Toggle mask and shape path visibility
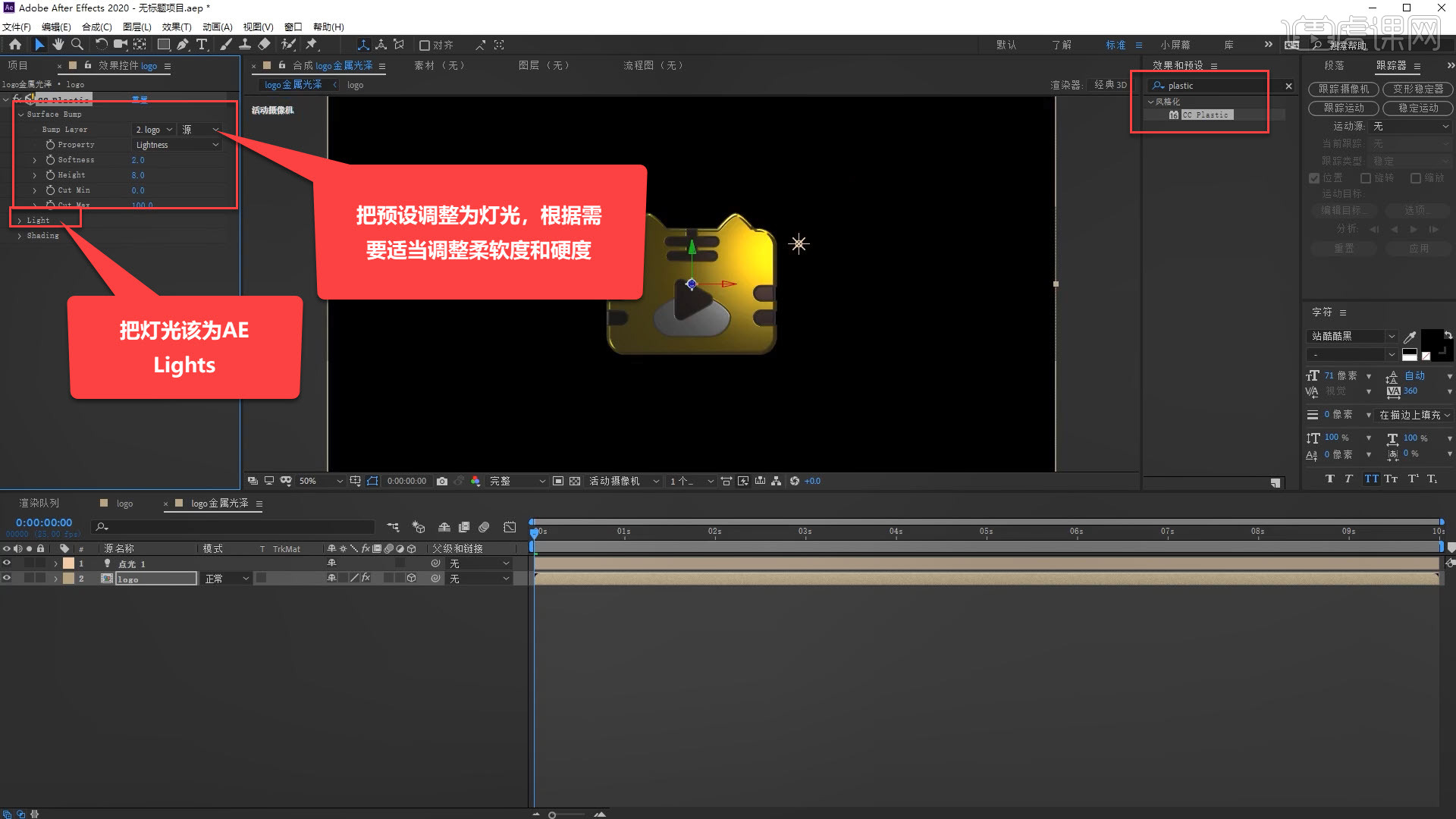This screenshot has width=1456, height=819. coord(372,481)
